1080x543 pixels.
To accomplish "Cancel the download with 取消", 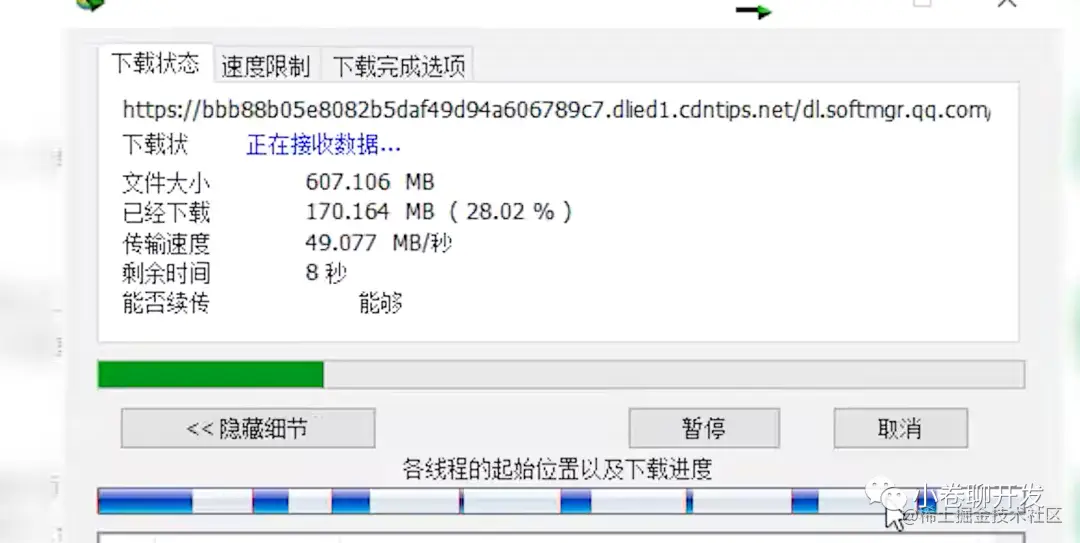I will [x=900, y=429].
